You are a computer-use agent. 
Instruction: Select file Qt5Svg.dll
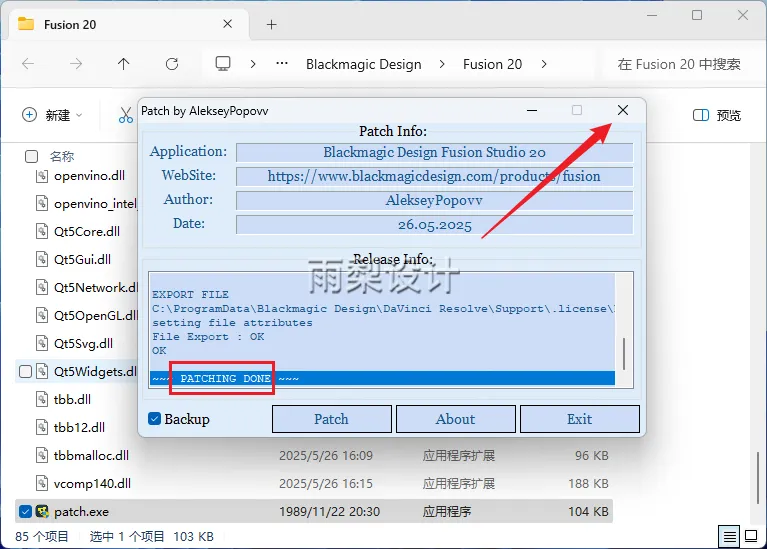coord(83,343)
